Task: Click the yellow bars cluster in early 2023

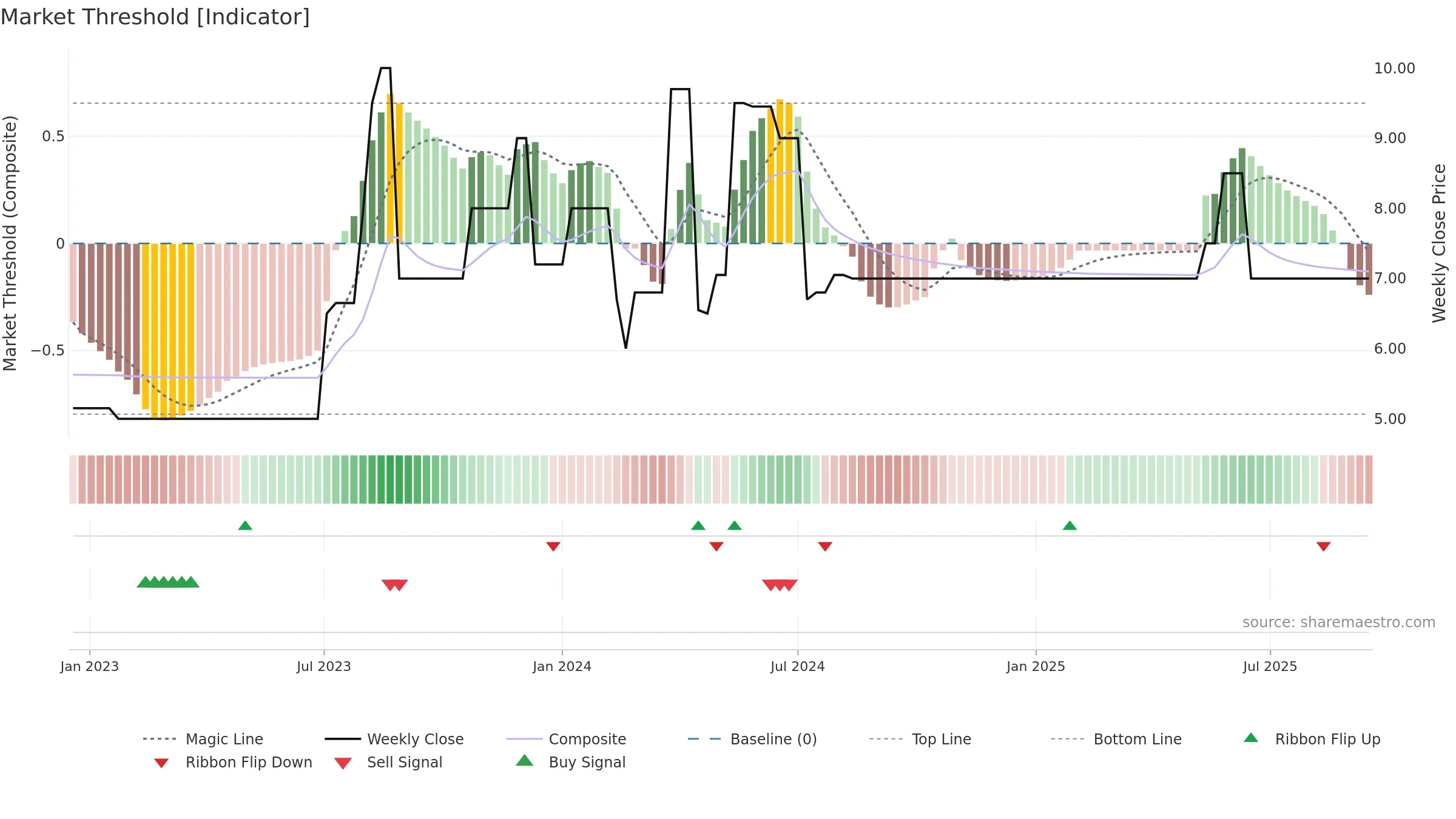Action: pyautogui.click(x=168, y=331)
